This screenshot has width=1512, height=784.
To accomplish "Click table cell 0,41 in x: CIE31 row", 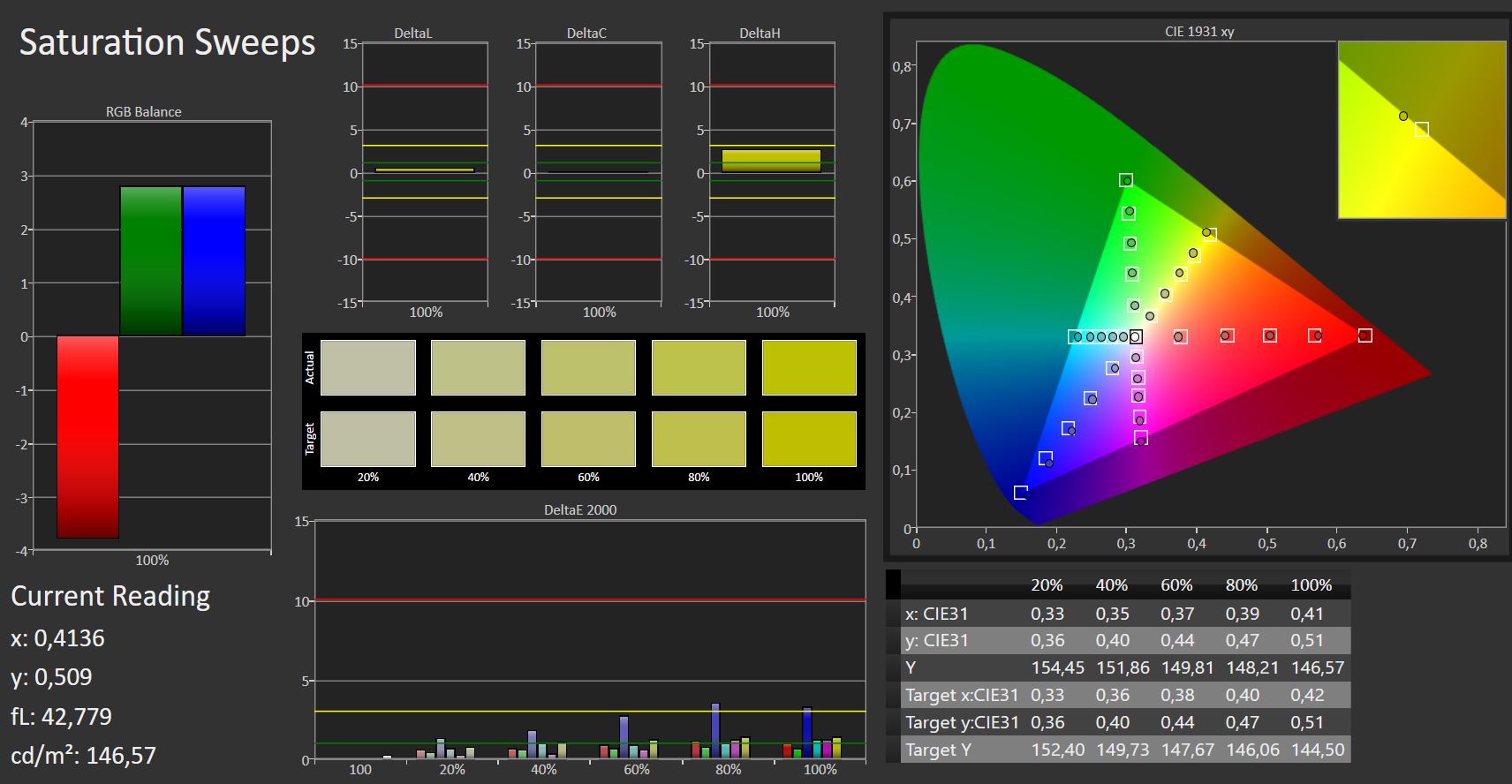I will click(1307, 614).
